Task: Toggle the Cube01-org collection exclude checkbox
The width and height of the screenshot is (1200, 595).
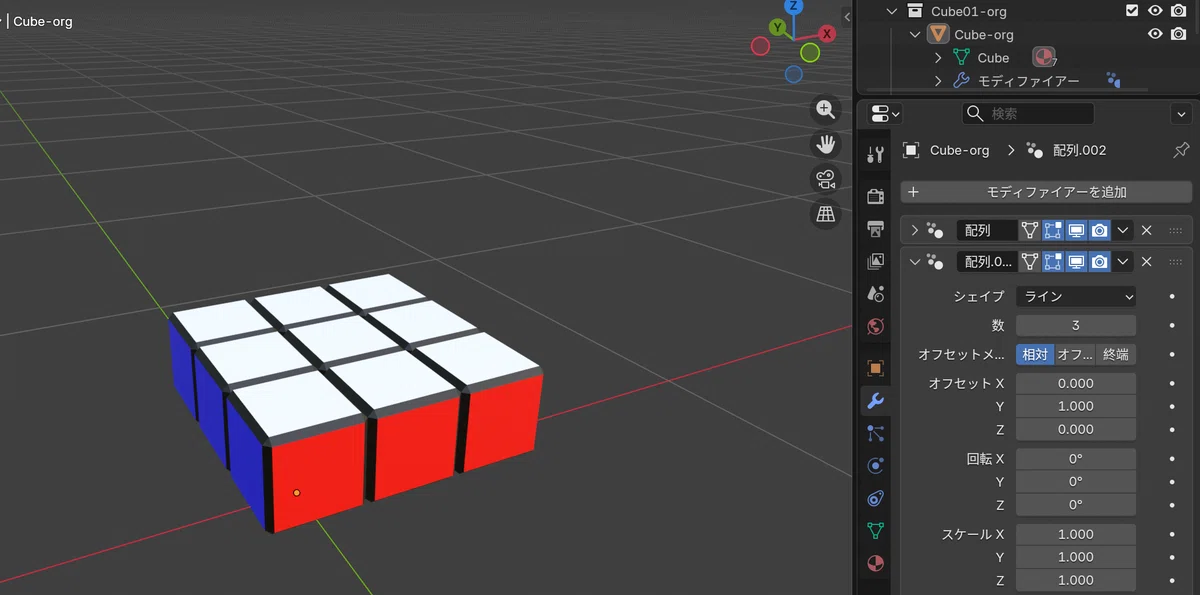Action: 1132,10
